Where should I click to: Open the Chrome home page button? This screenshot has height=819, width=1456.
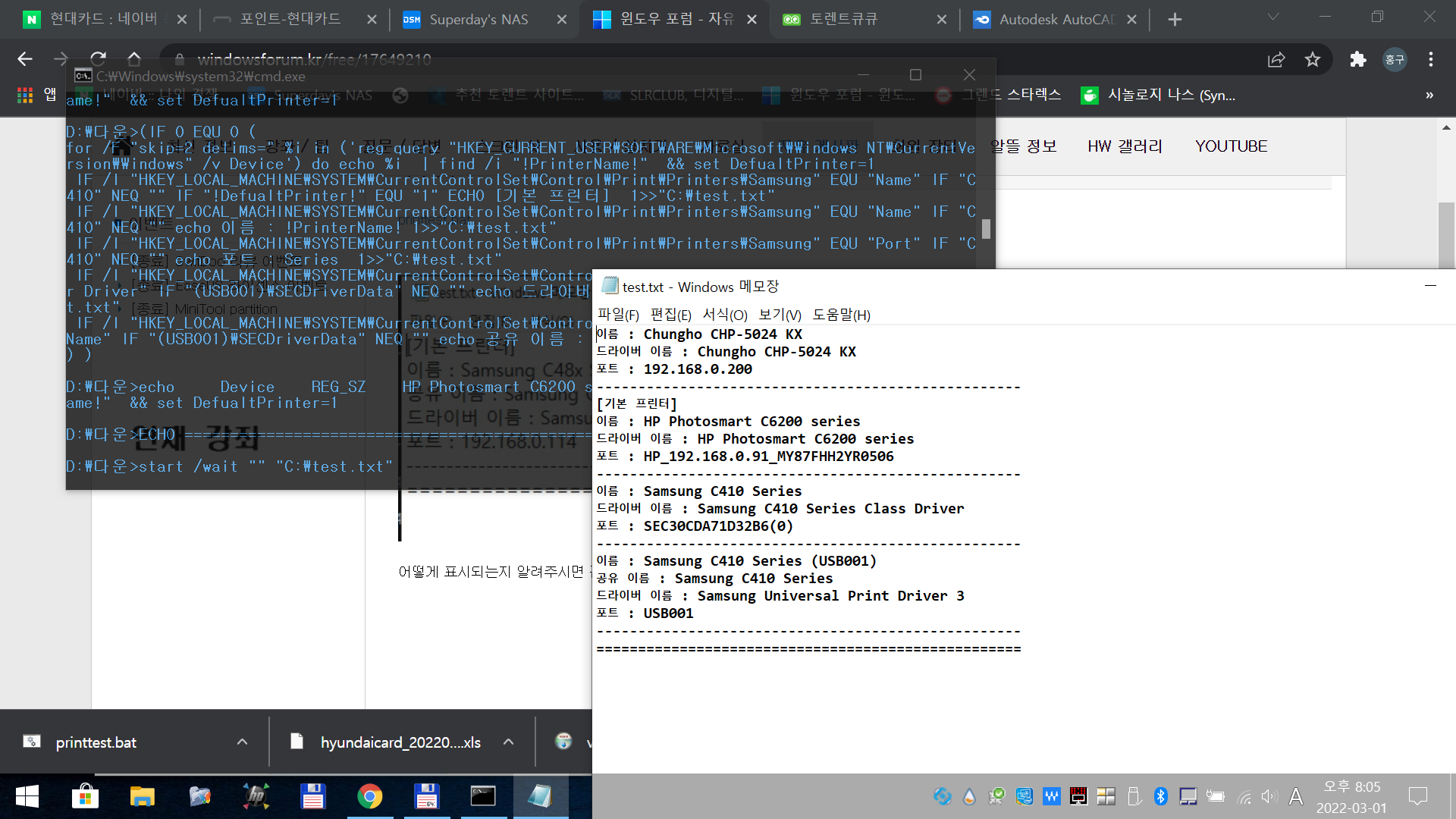coord(134,59)
